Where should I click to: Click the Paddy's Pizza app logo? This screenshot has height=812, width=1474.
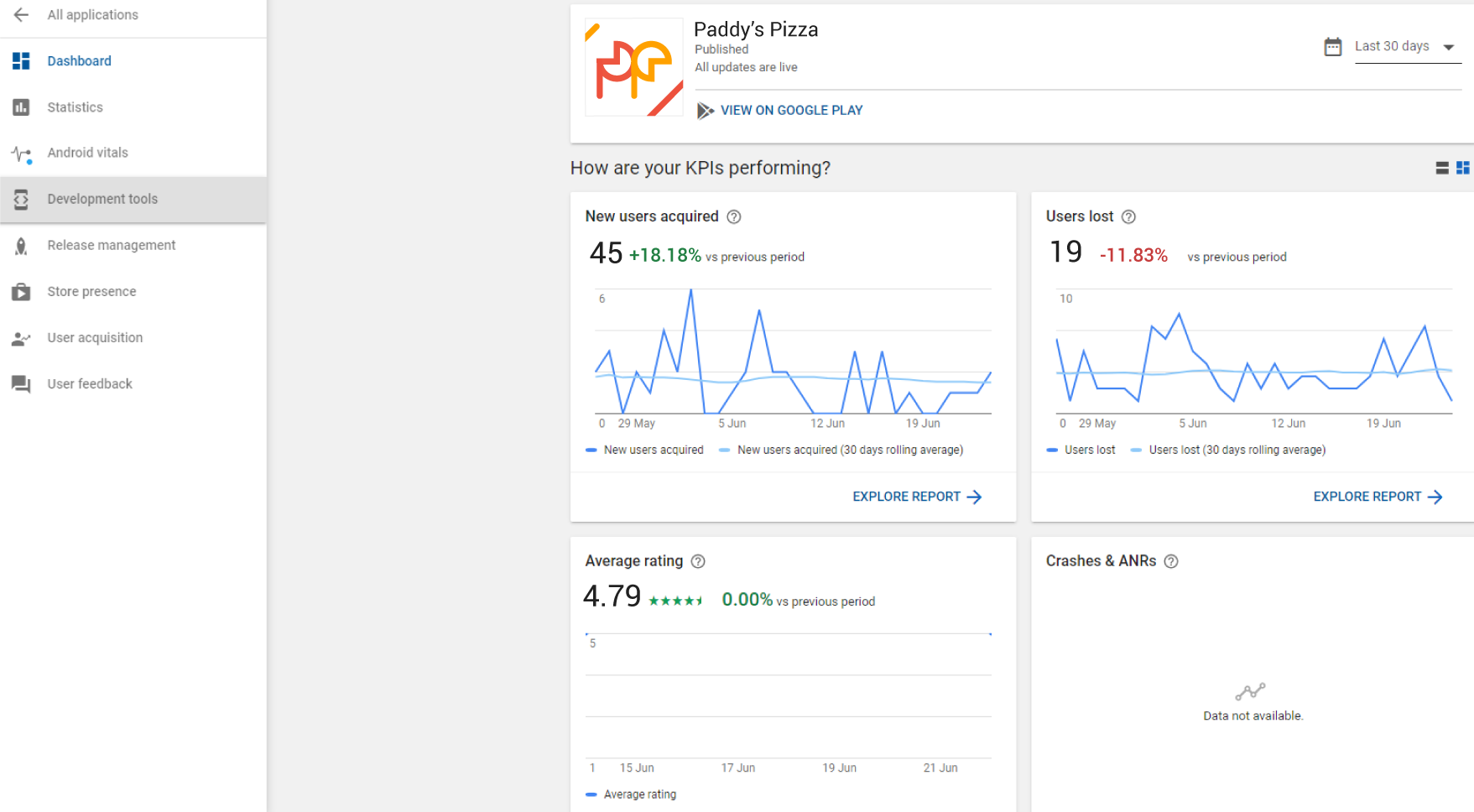coord(633,67)
